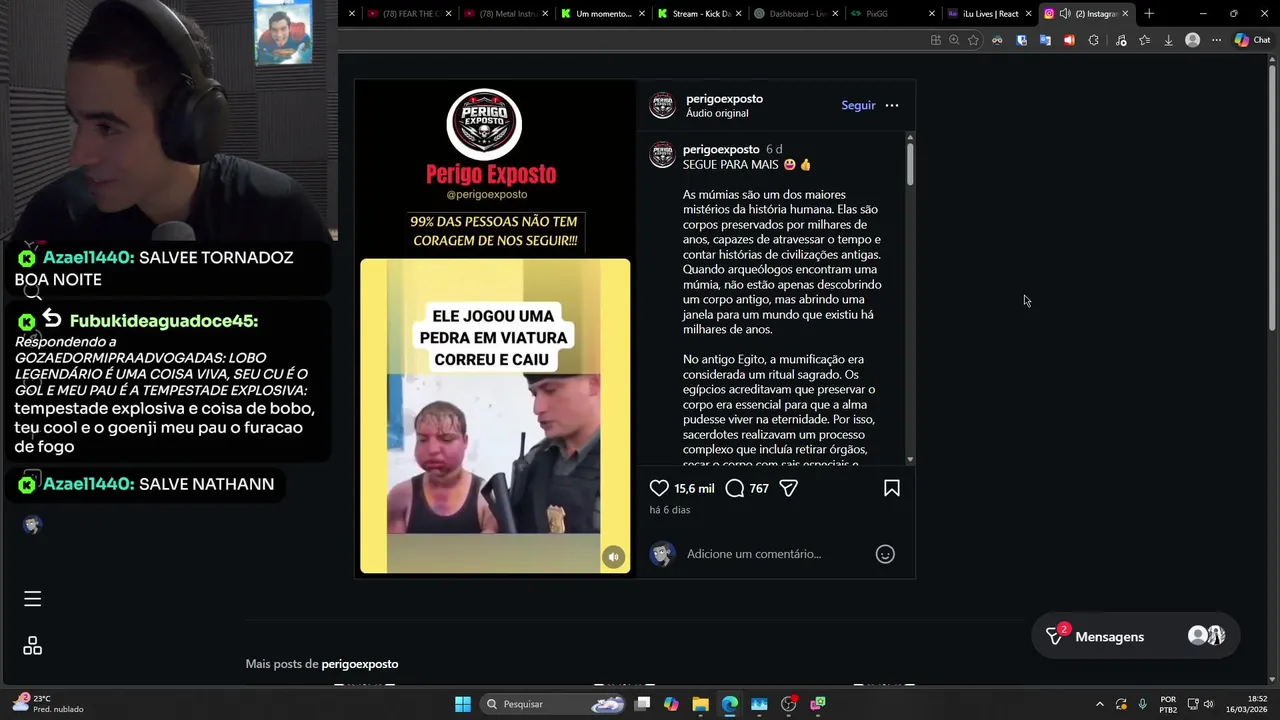This screenshot has height=720, width=1280.
Task: Open File Explorer from taskbar
Action: [700, 704]
